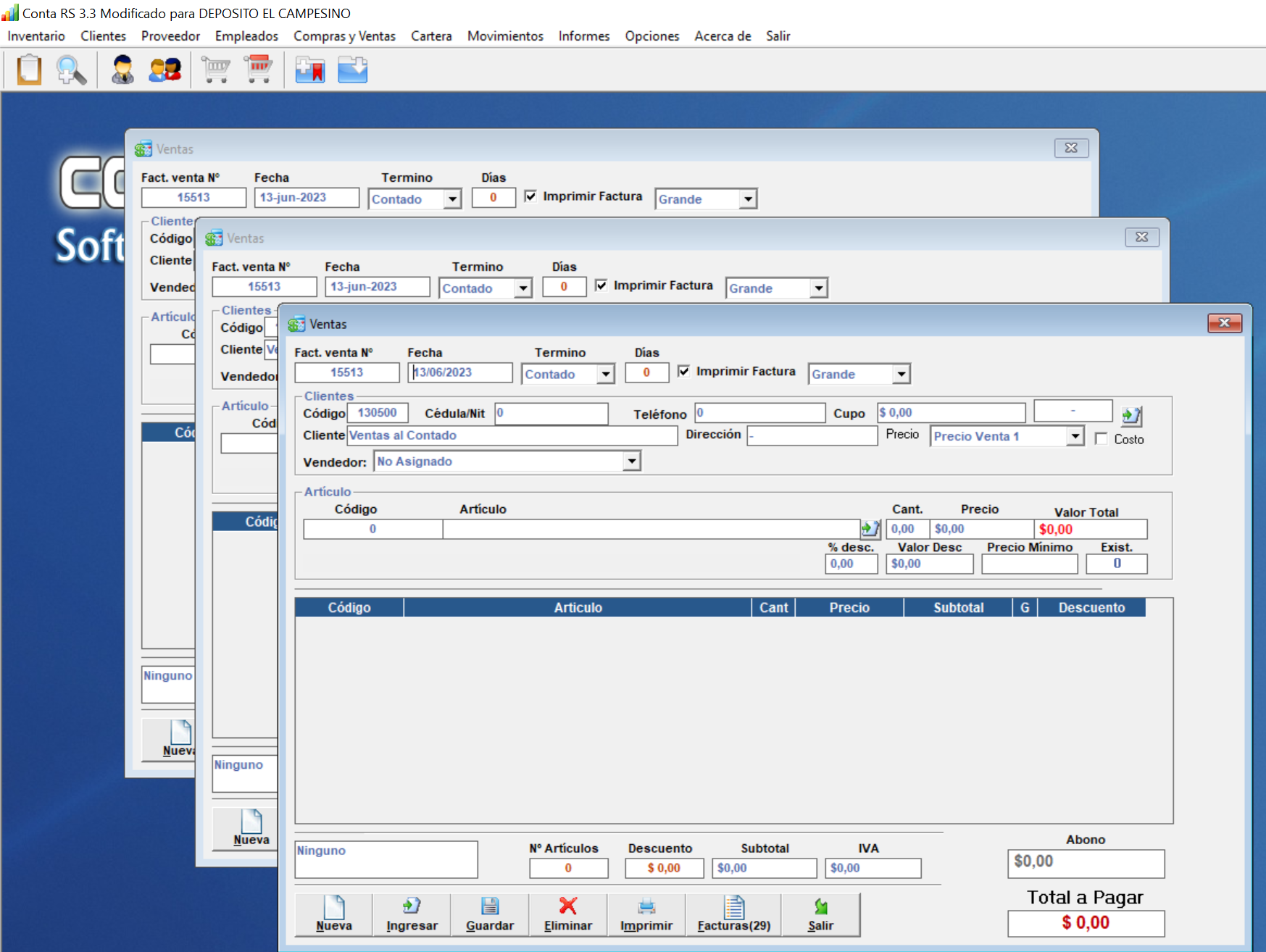Click the clipboard inventory icon in toolbar
Image resolution: width=1266 pixels, height=952 pixels.
tap(29, 70)
